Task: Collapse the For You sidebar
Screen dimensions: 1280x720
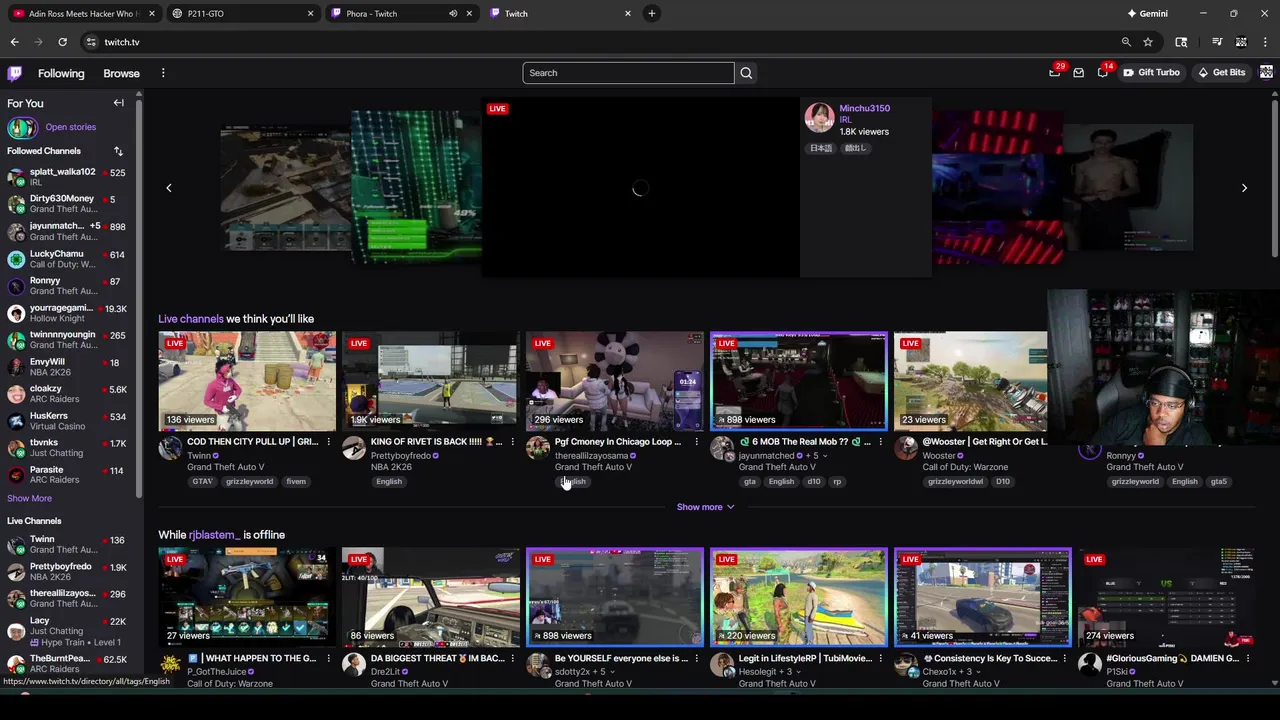Action: (118, 103)
